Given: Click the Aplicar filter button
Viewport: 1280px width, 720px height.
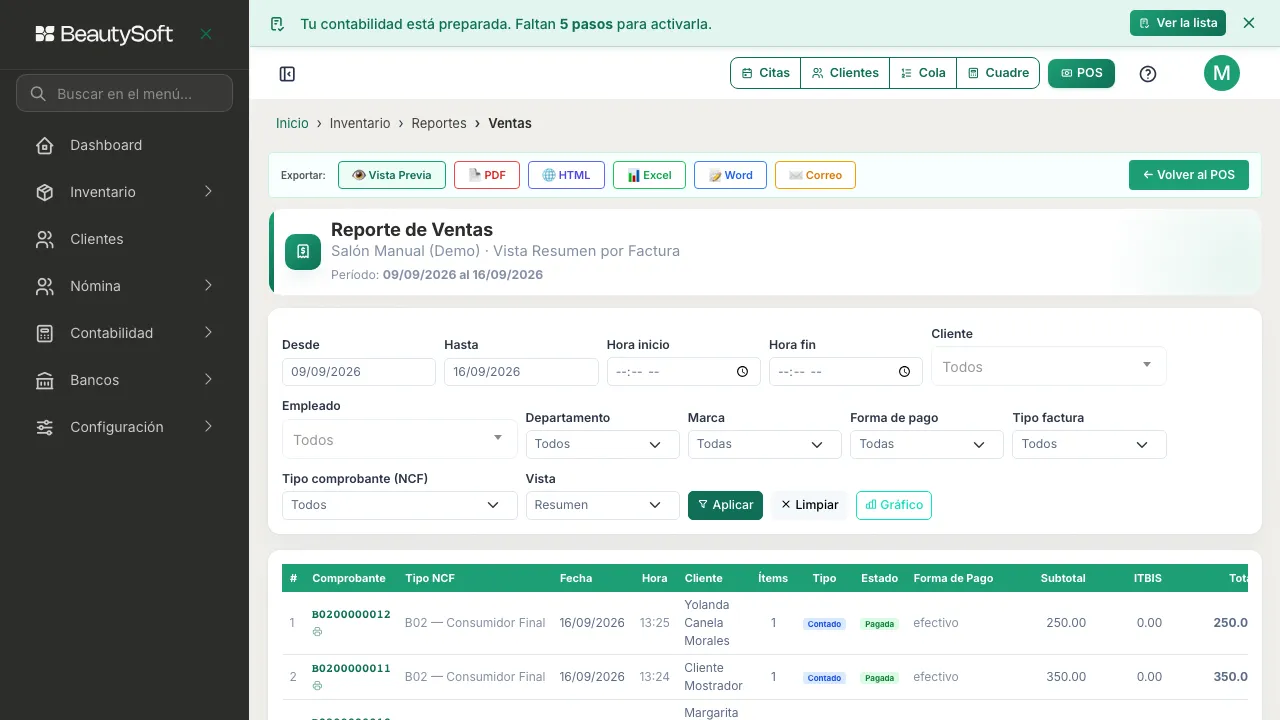Looking at the screenshot, I should point(725,505).
